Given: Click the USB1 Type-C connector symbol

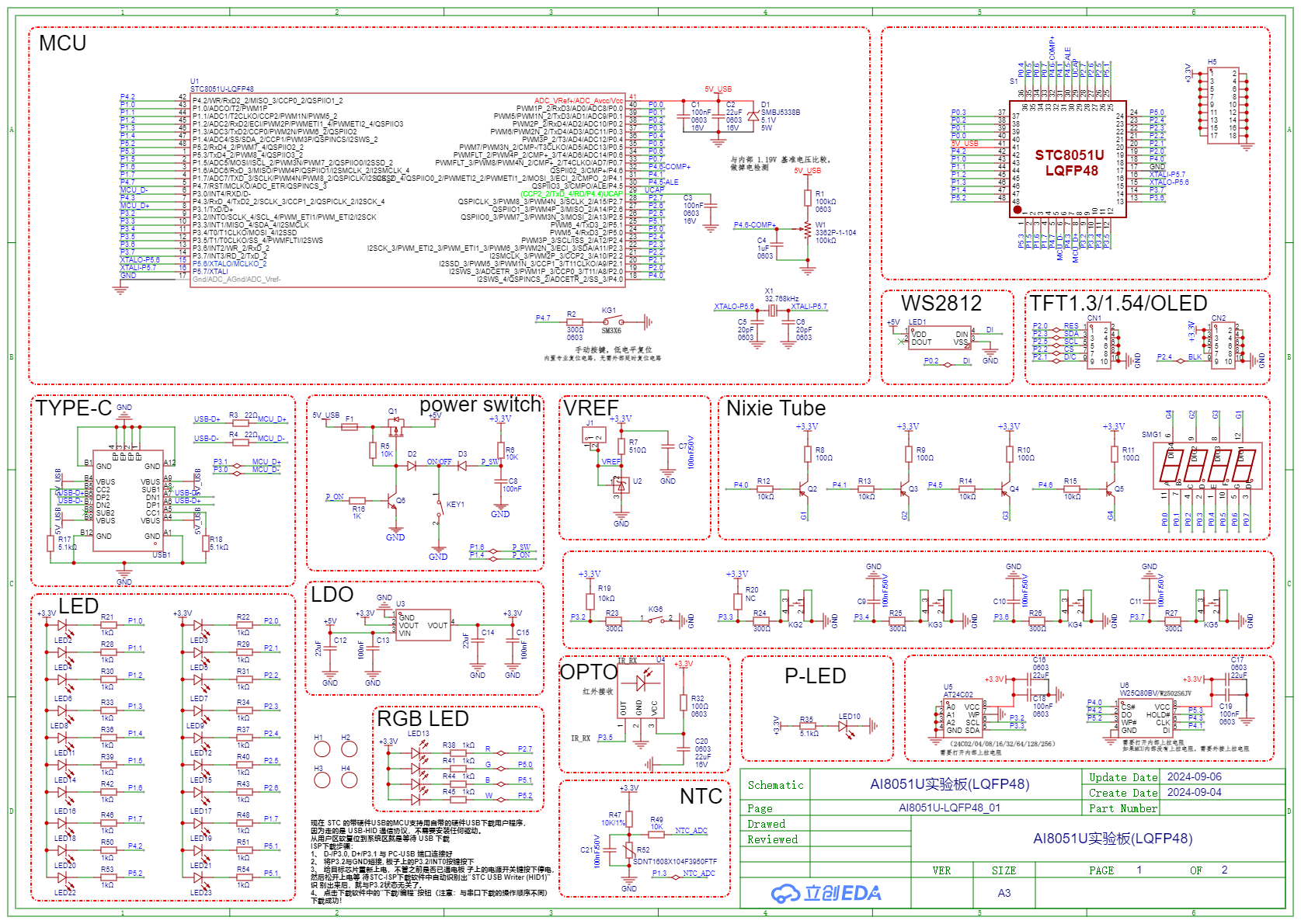Looking at the screenshot, I should click(127, 500).
